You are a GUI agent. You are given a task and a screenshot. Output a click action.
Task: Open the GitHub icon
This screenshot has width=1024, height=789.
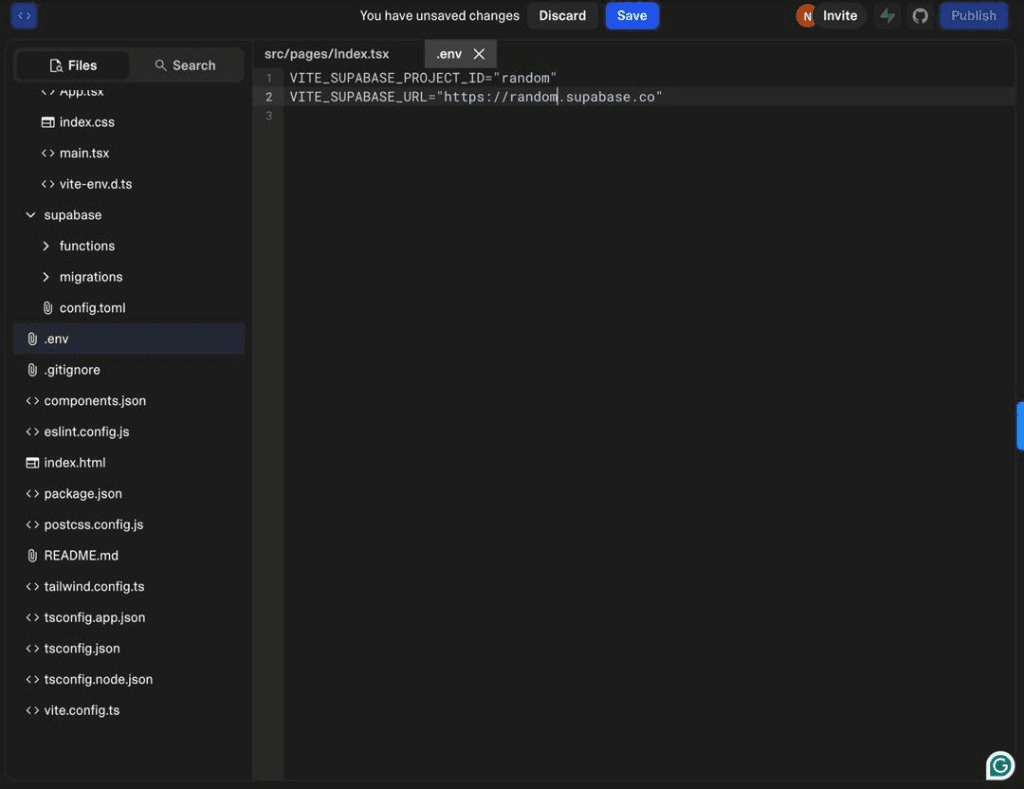click(920, 16)
